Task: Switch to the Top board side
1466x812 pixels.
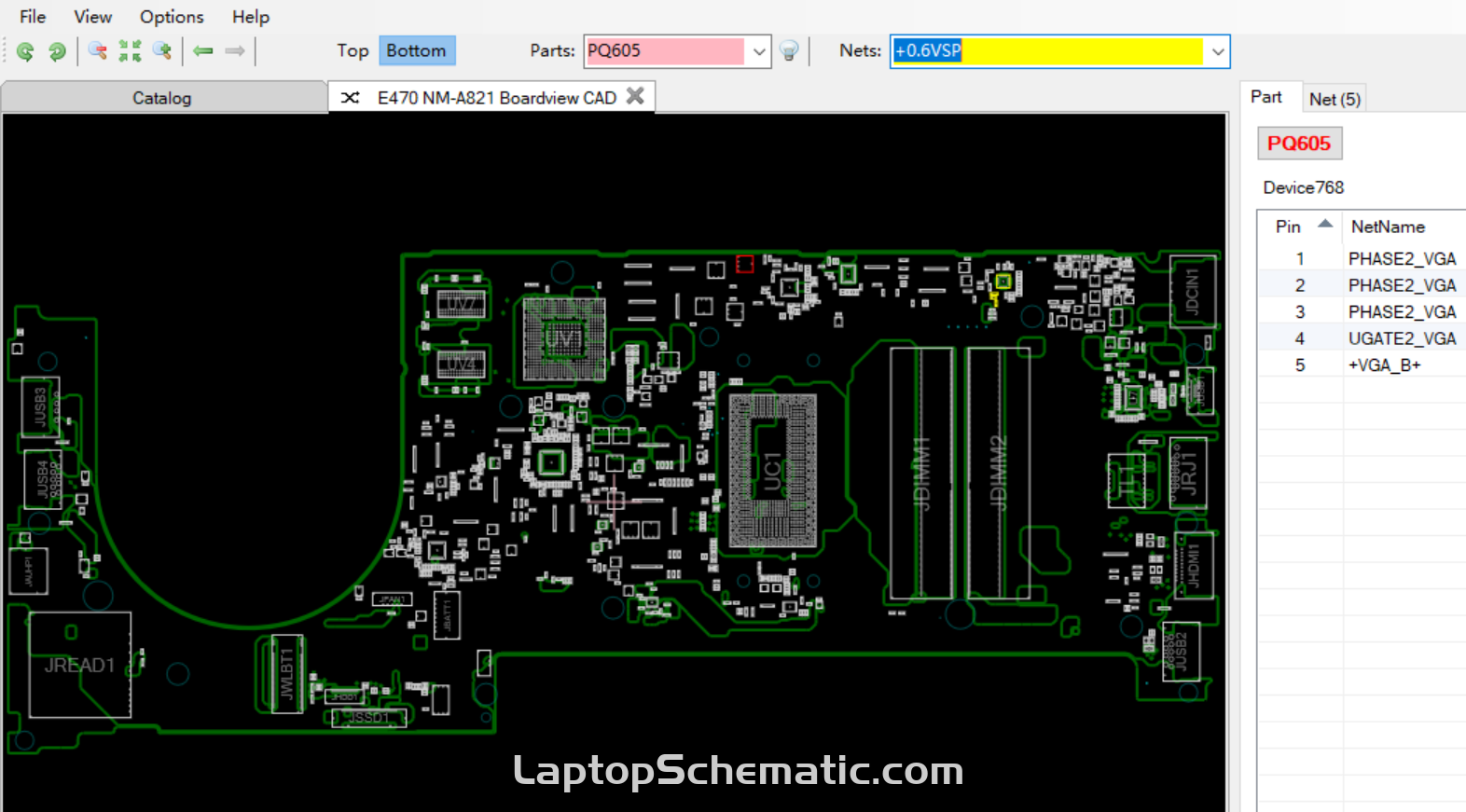Action: pos(353,51)
